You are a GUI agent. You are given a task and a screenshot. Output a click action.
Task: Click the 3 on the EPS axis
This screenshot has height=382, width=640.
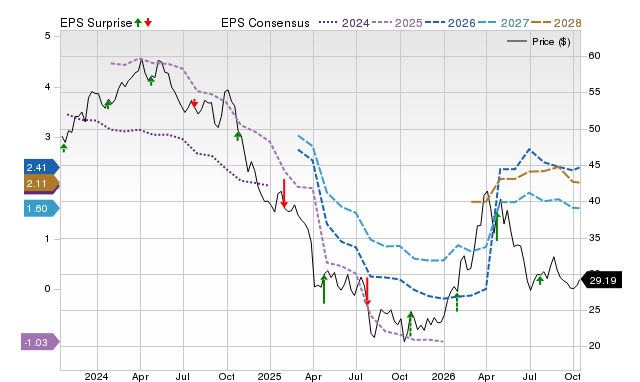48,137
